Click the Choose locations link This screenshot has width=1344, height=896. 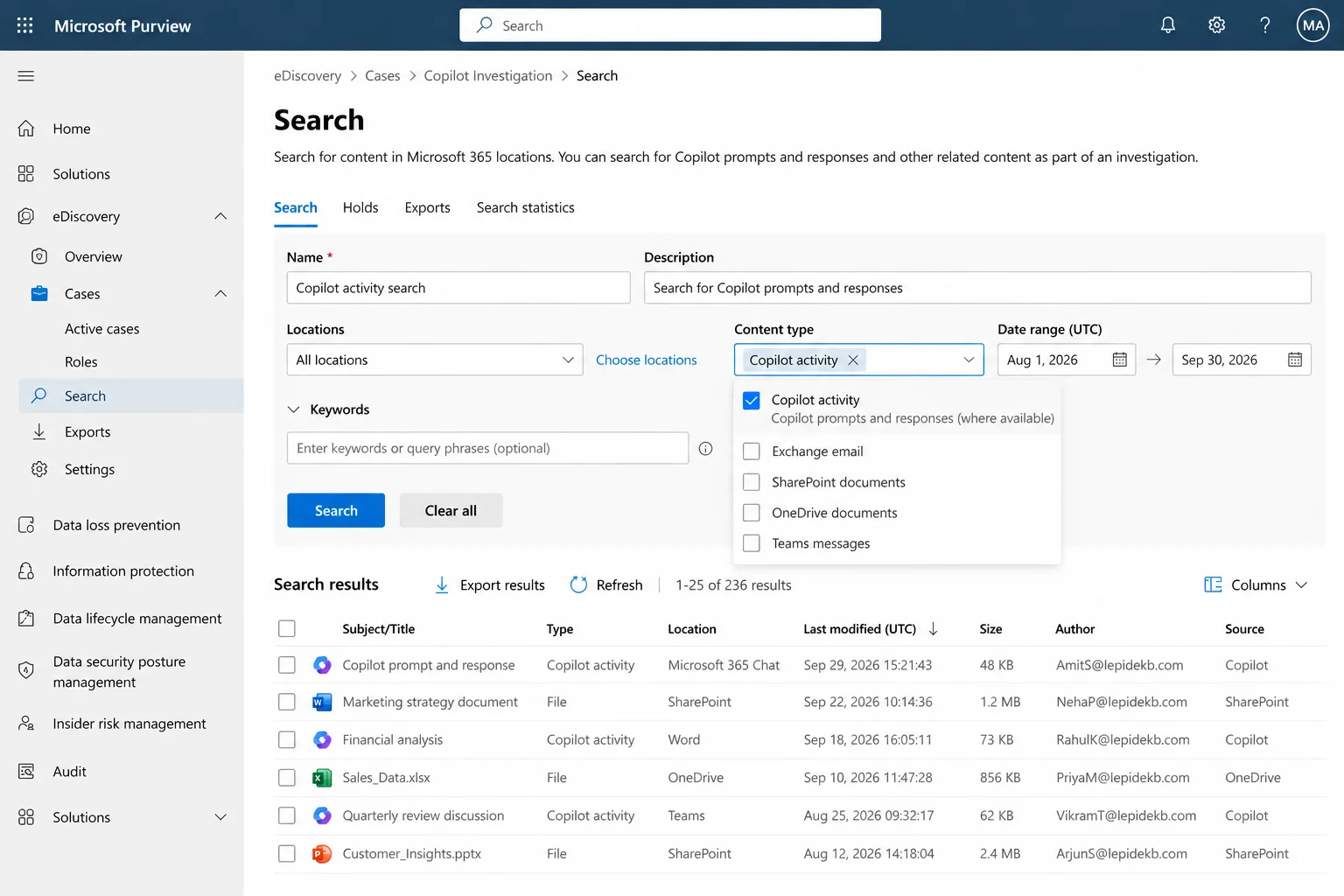(646, 360)
